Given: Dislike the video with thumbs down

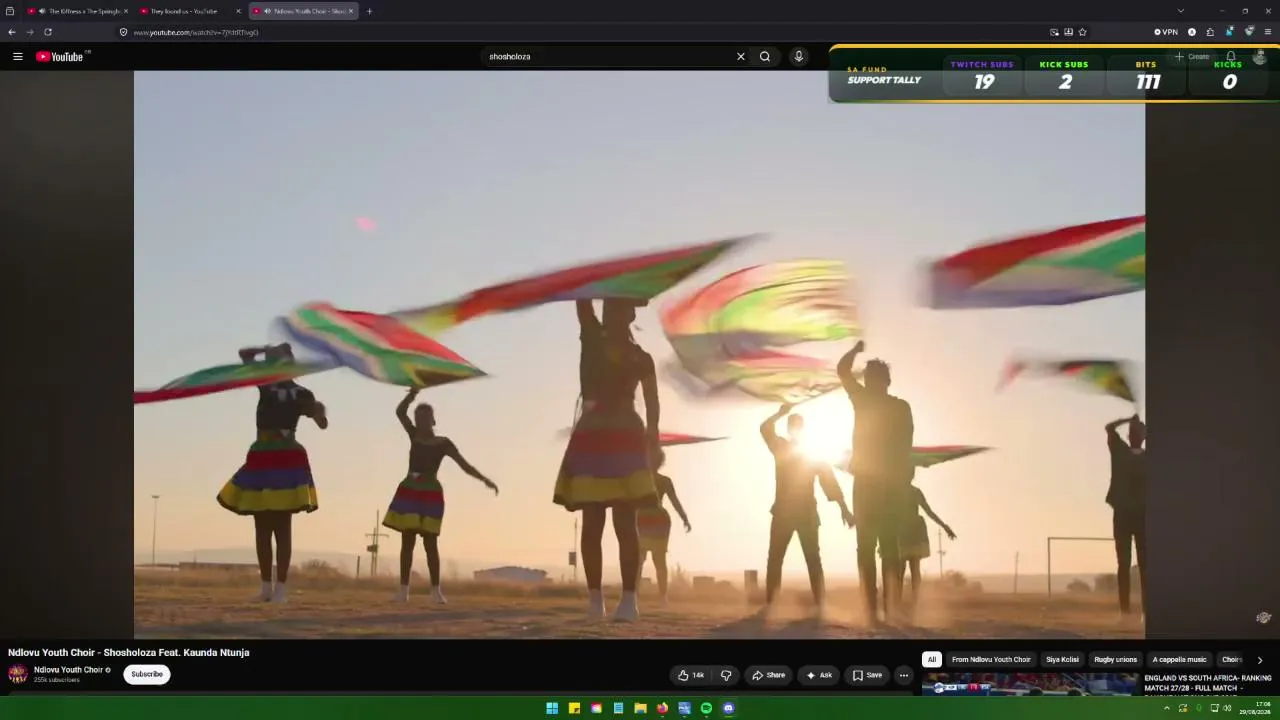Looking at the screenshot, I should 726,675.
